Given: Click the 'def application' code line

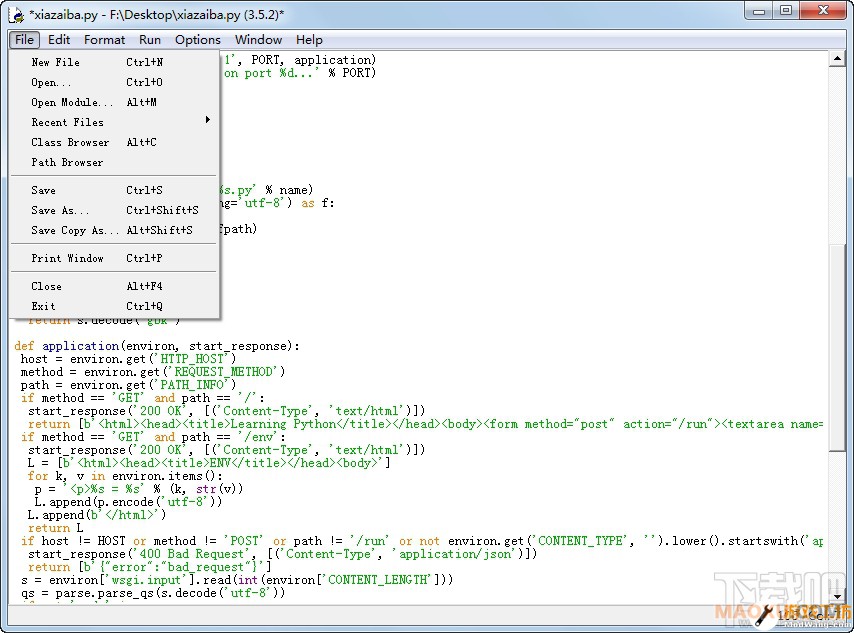Looking at the screenshot, I should [x=157, y=346].
